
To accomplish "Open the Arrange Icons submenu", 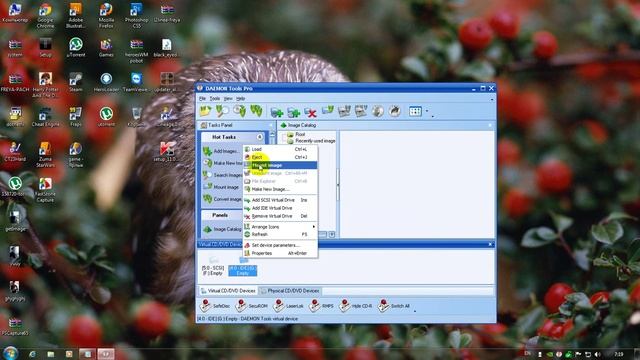I will (280, 227).
